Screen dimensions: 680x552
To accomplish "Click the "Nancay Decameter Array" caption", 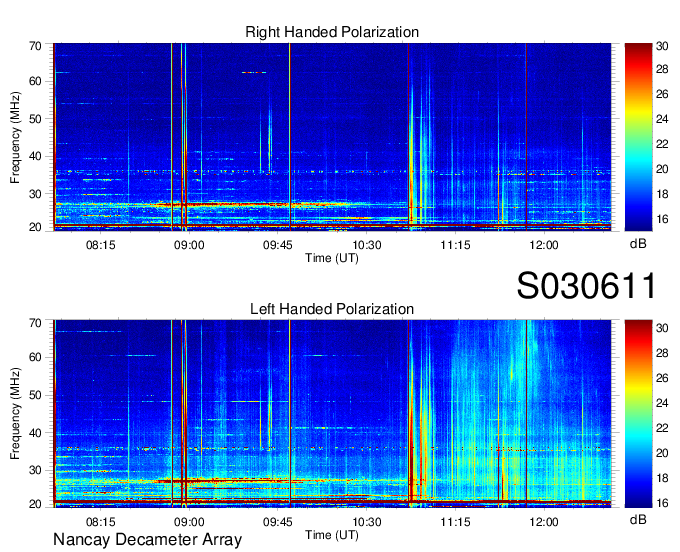I will (147, 539).
